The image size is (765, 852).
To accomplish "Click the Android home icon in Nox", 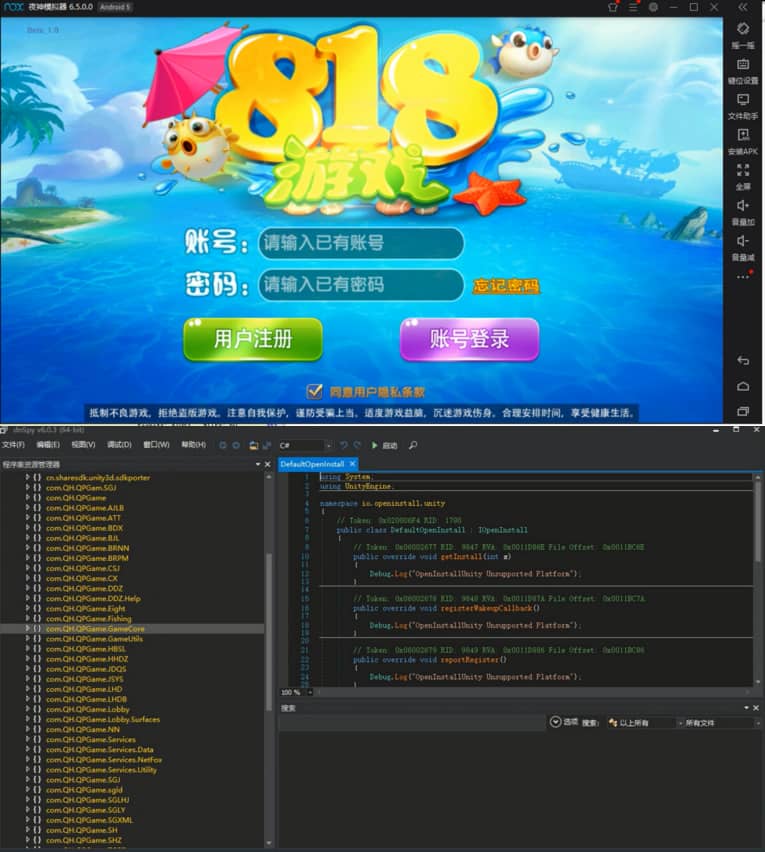I will click(743, 386).
